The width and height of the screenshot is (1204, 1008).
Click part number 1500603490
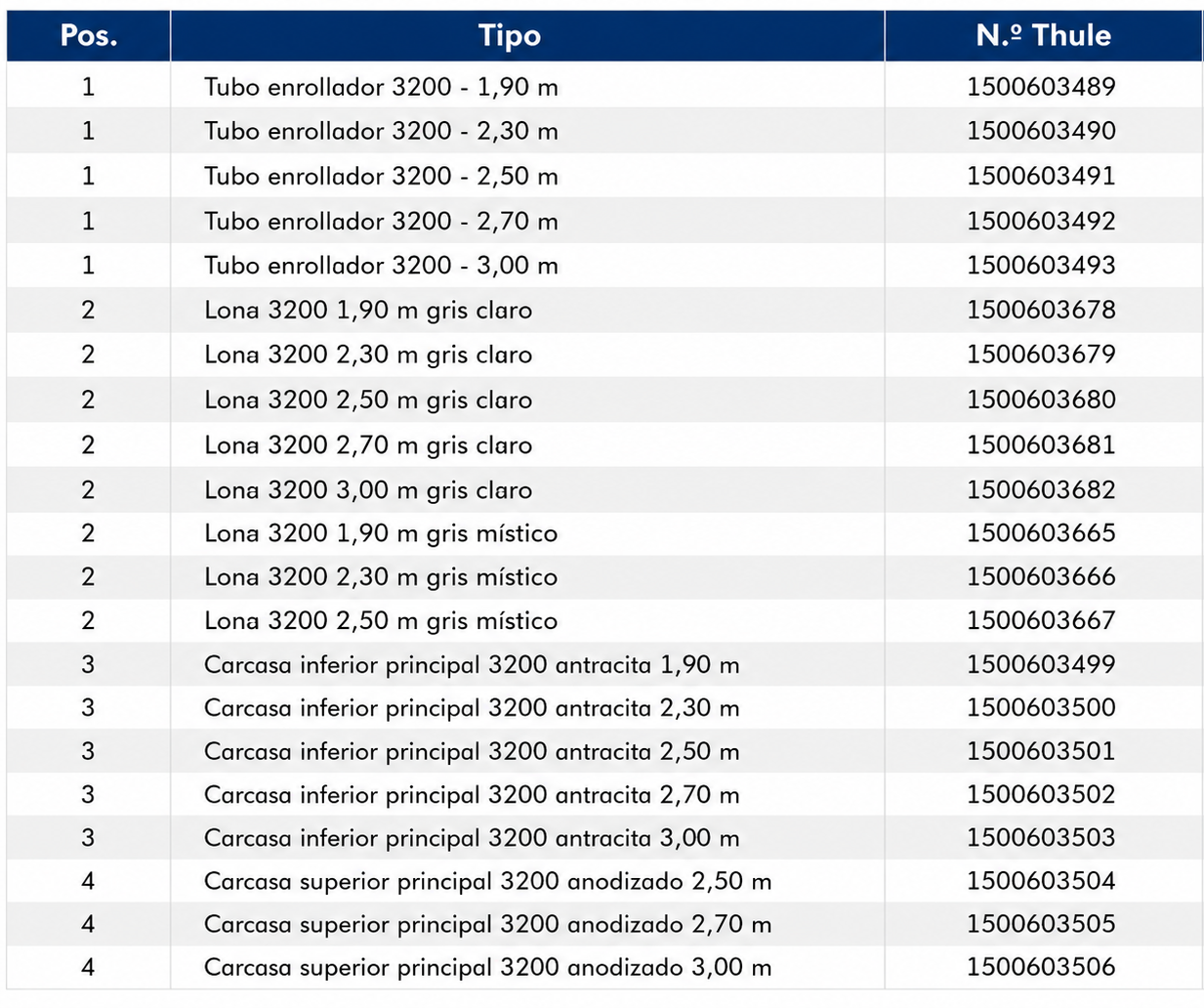point(1041,130)
